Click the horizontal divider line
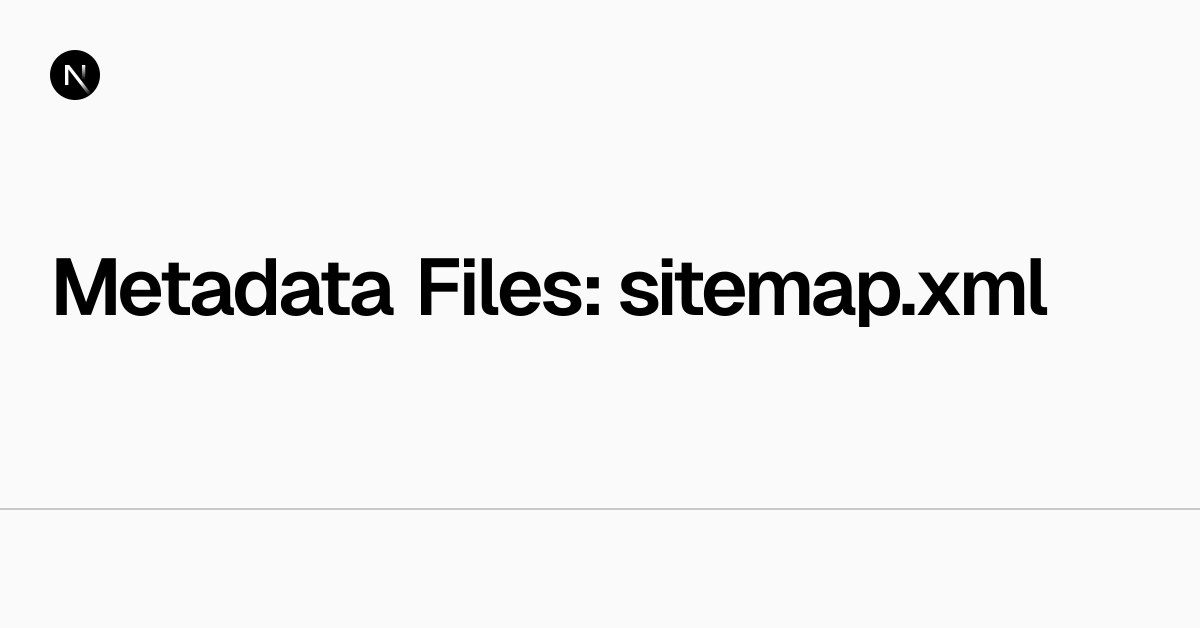This screenshot has width=1200, height=628. tap(600, 509)
